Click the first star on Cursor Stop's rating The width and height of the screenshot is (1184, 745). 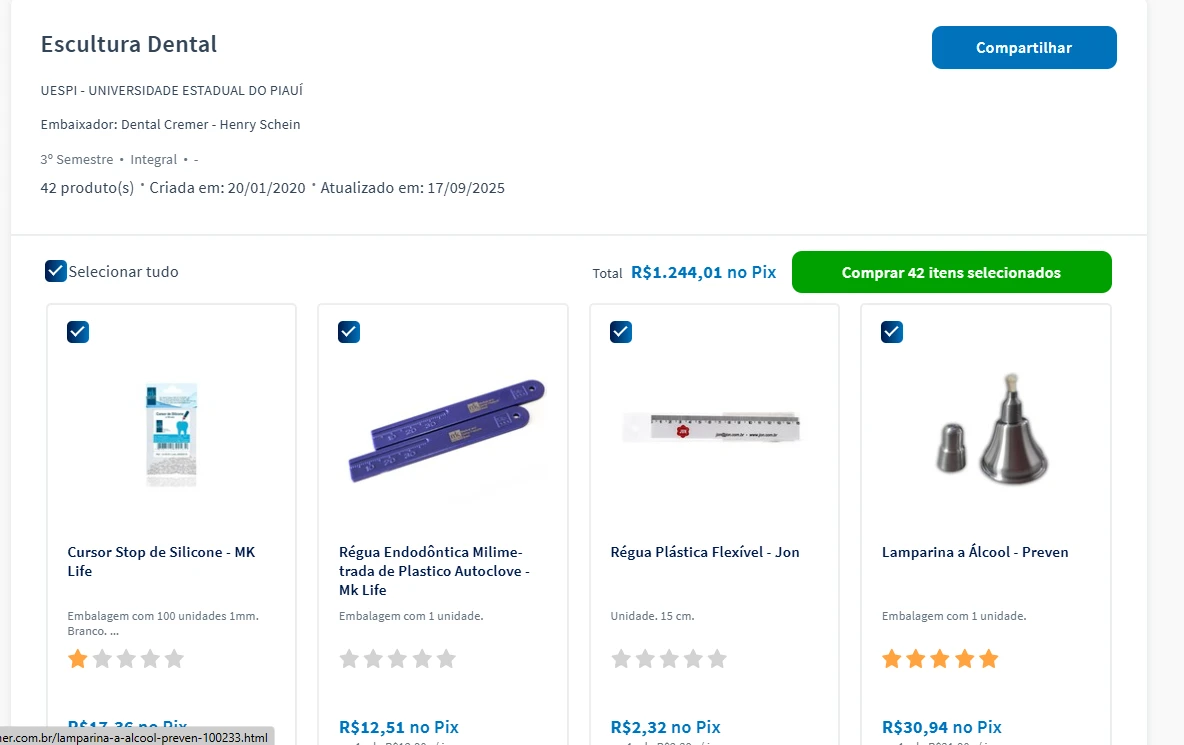tap(77, 658)
